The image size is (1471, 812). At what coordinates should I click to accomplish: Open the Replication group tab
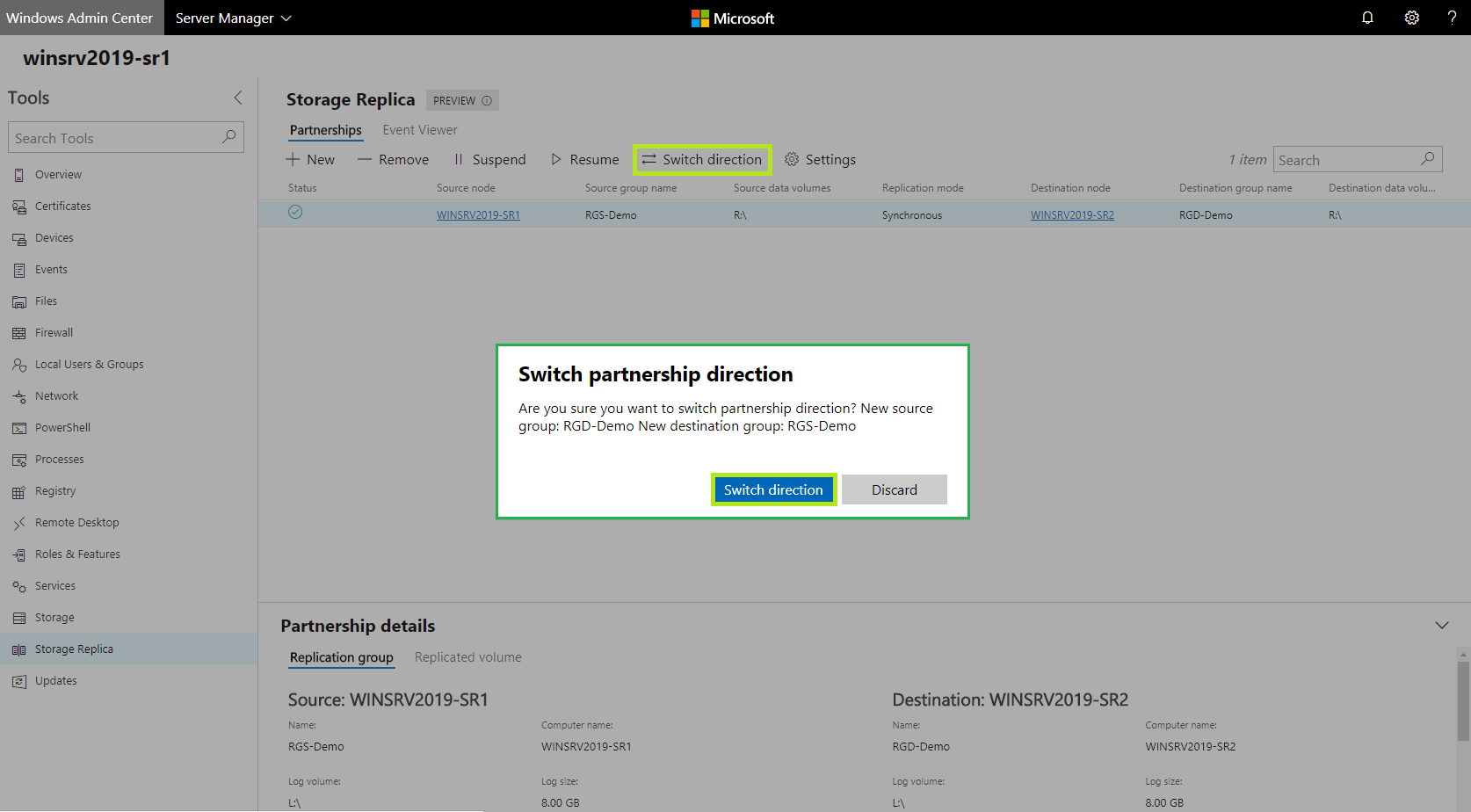tap(342, 657)
